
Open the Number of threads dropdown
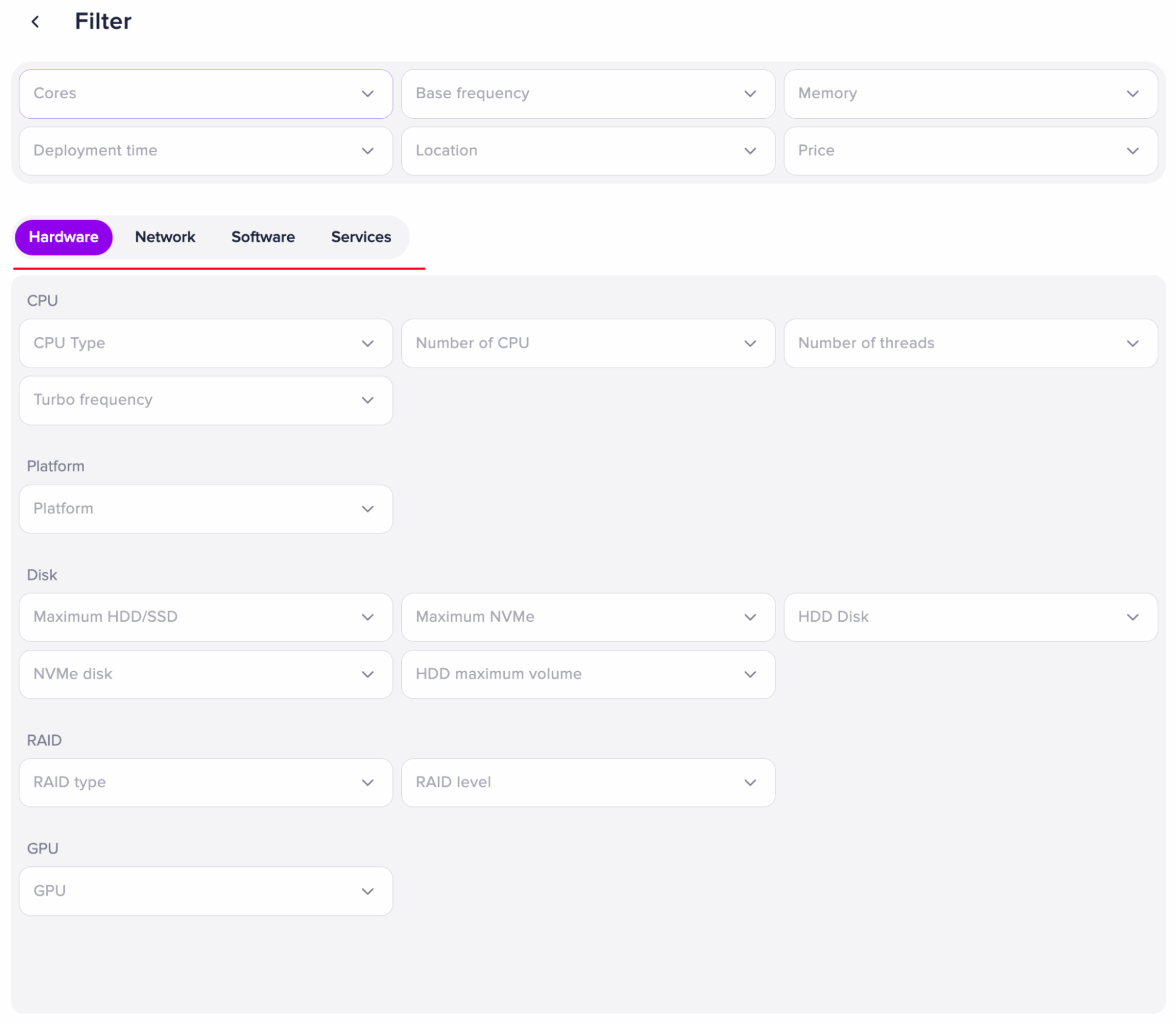click(x=970, y=343)
